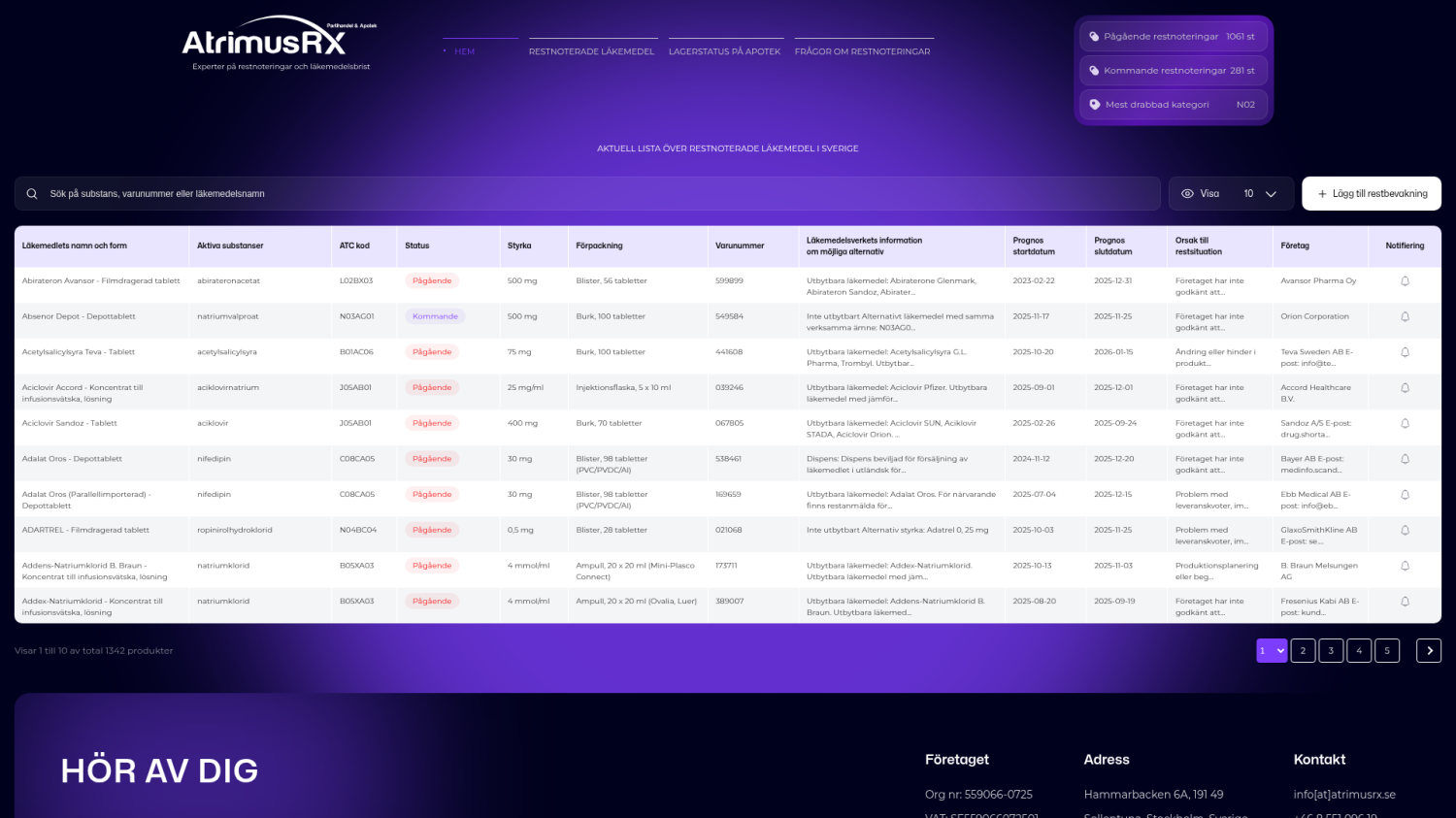This screenshot has height=818, width=1456.
Task: Go to next page with arrow button
Action: pos(1428,651)
